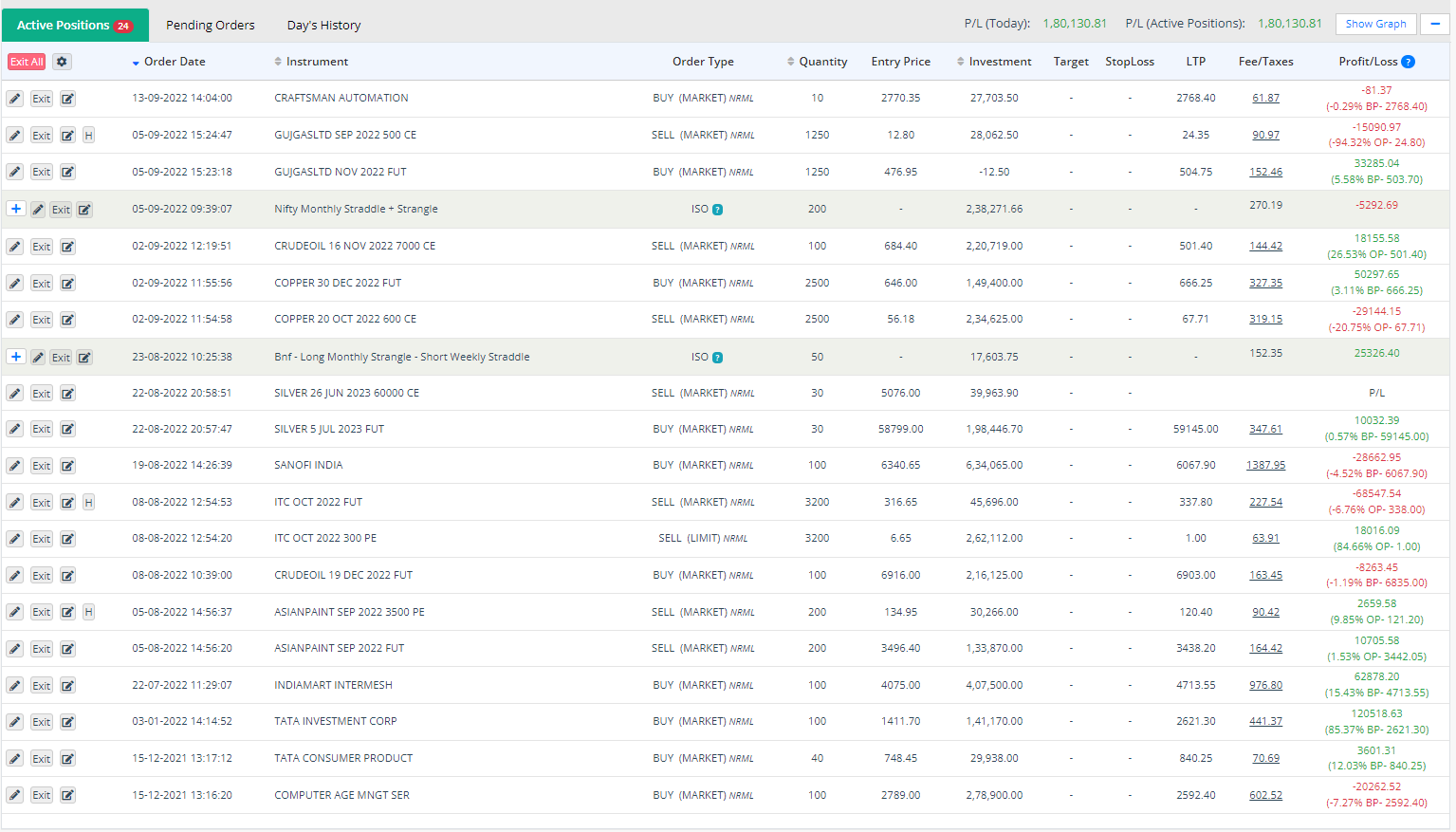The width and height of the screenshot is (1456, 832).
Task: Exit the COMPUTER AGE MNGT SER position
Action: pyautogui.click(x=42, y=795)
